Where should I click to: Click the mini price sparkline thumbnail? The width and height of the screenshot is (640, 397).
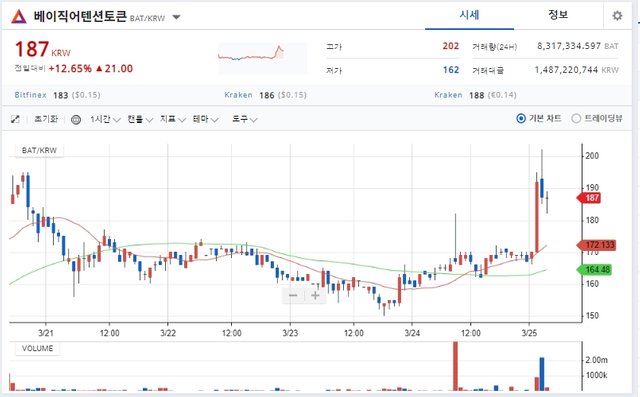(x=262, y=58)
